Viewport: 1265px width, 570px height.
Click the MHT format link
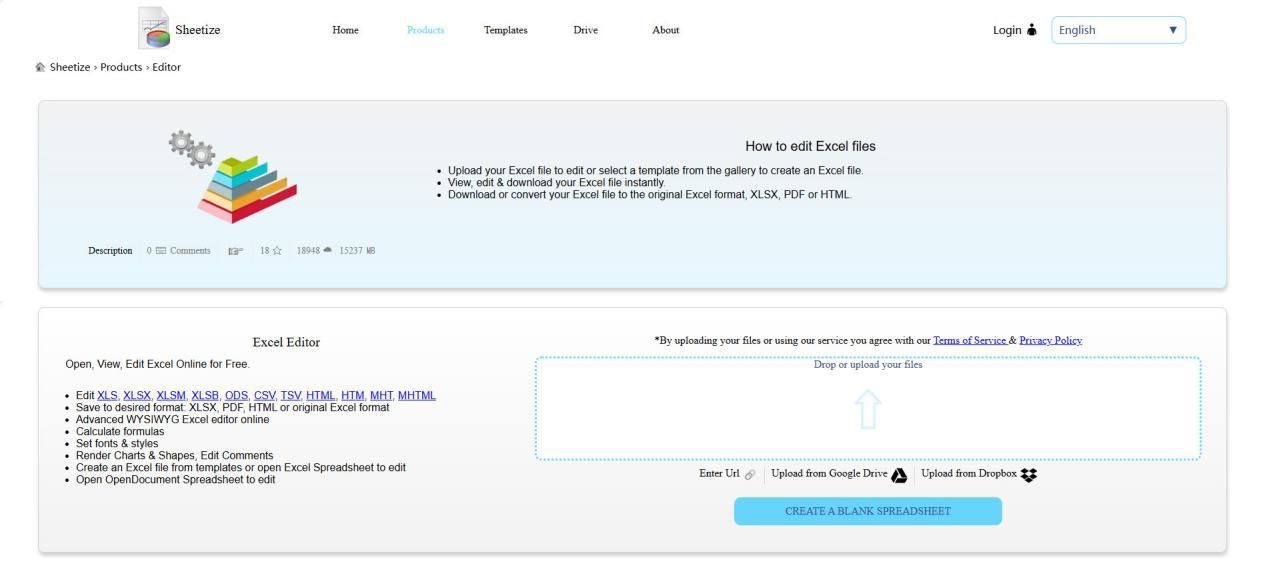coord(381,396)
